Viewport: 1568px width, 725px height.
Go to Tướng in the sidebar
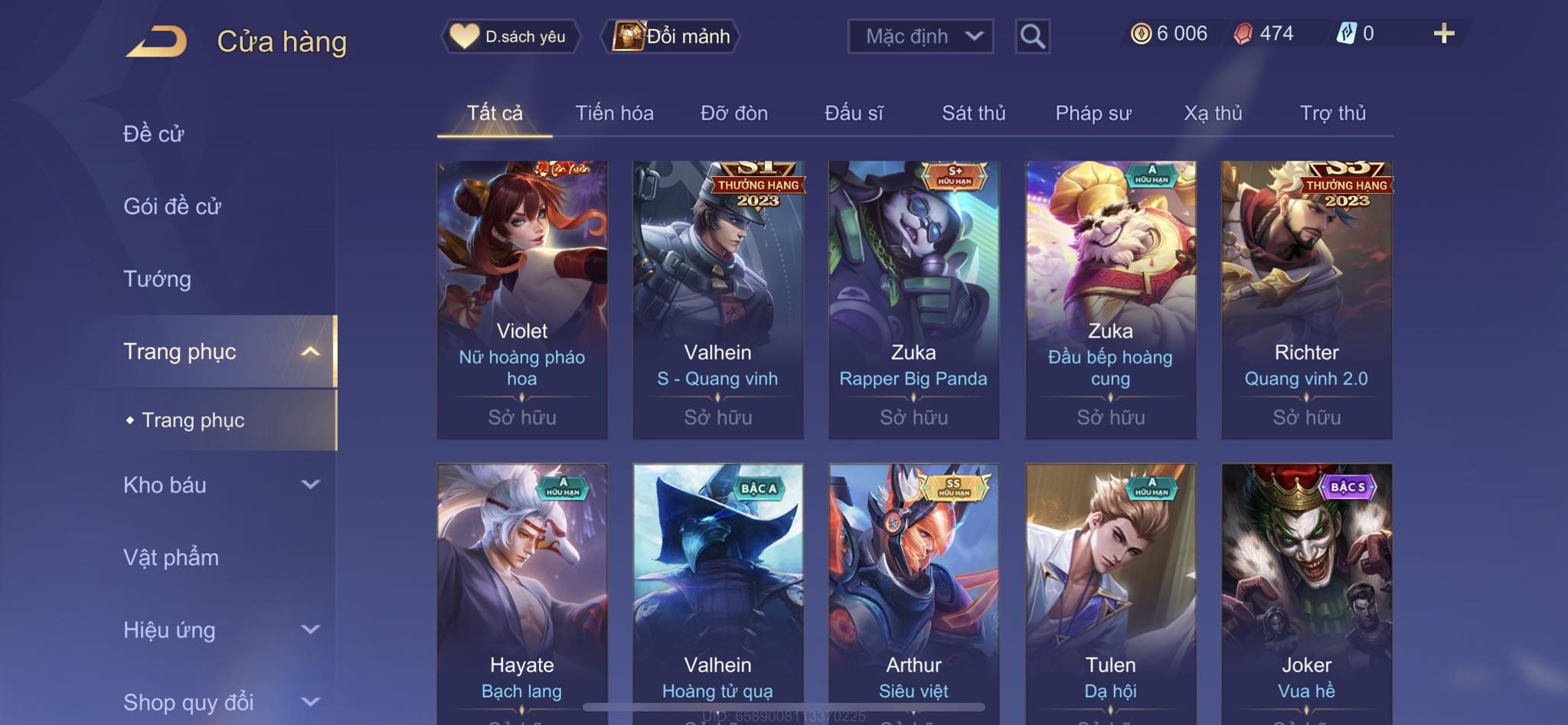coord(157,279)
